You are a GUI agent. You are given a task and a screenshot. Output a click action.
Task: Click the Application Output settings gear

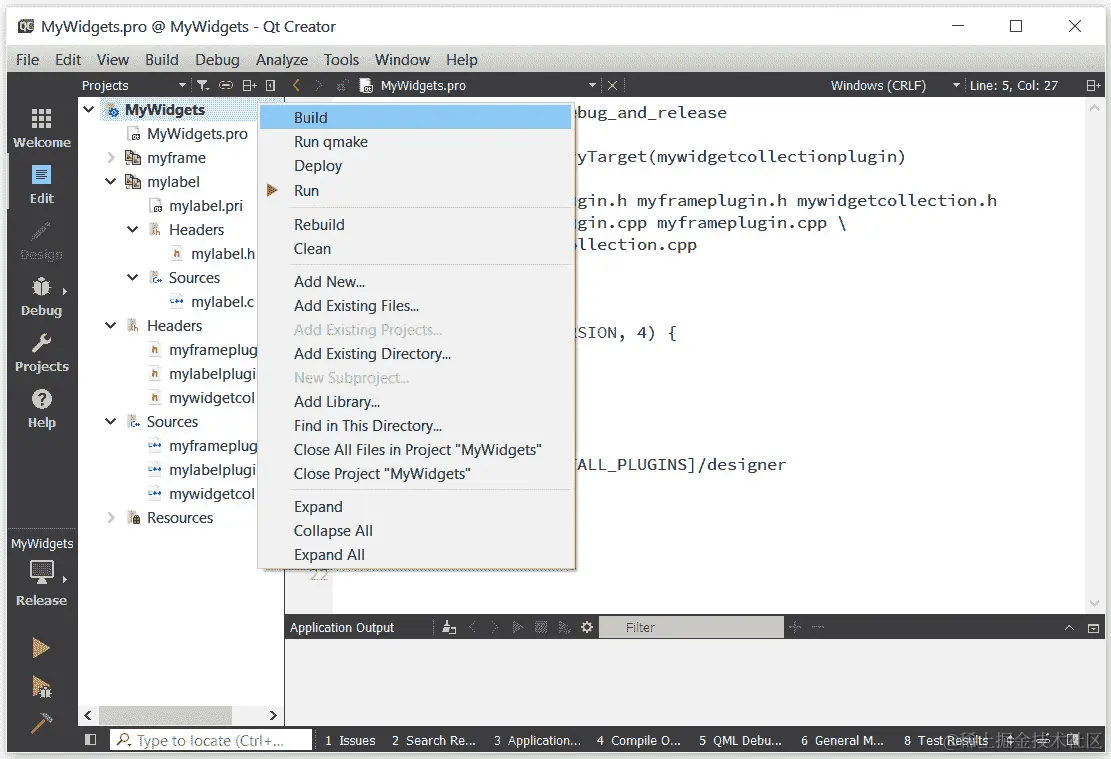pyautogui.click(x=587, y=627)
